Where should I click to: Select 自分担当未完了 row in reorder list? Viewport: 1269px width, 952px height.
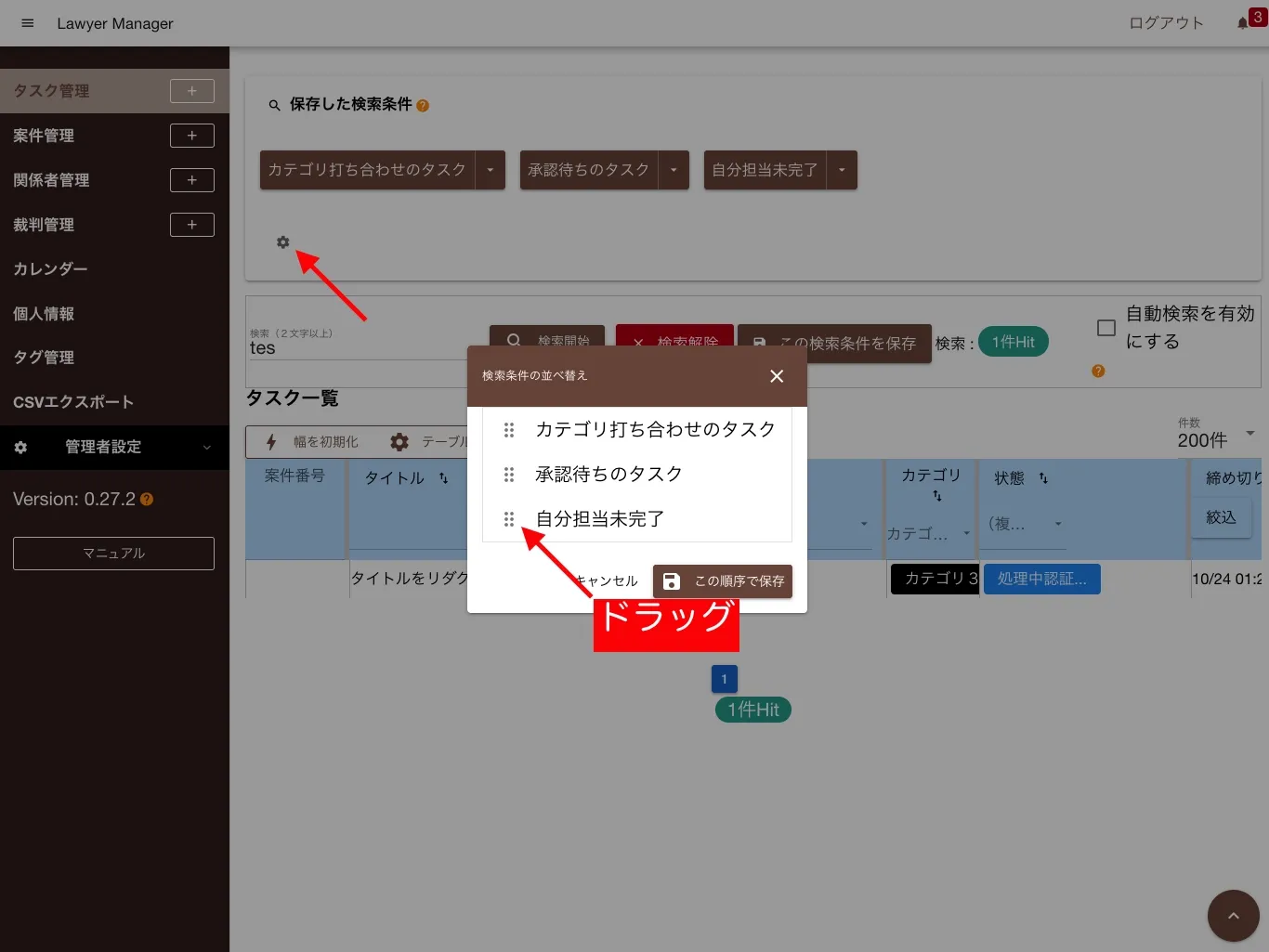coord(637,519)
